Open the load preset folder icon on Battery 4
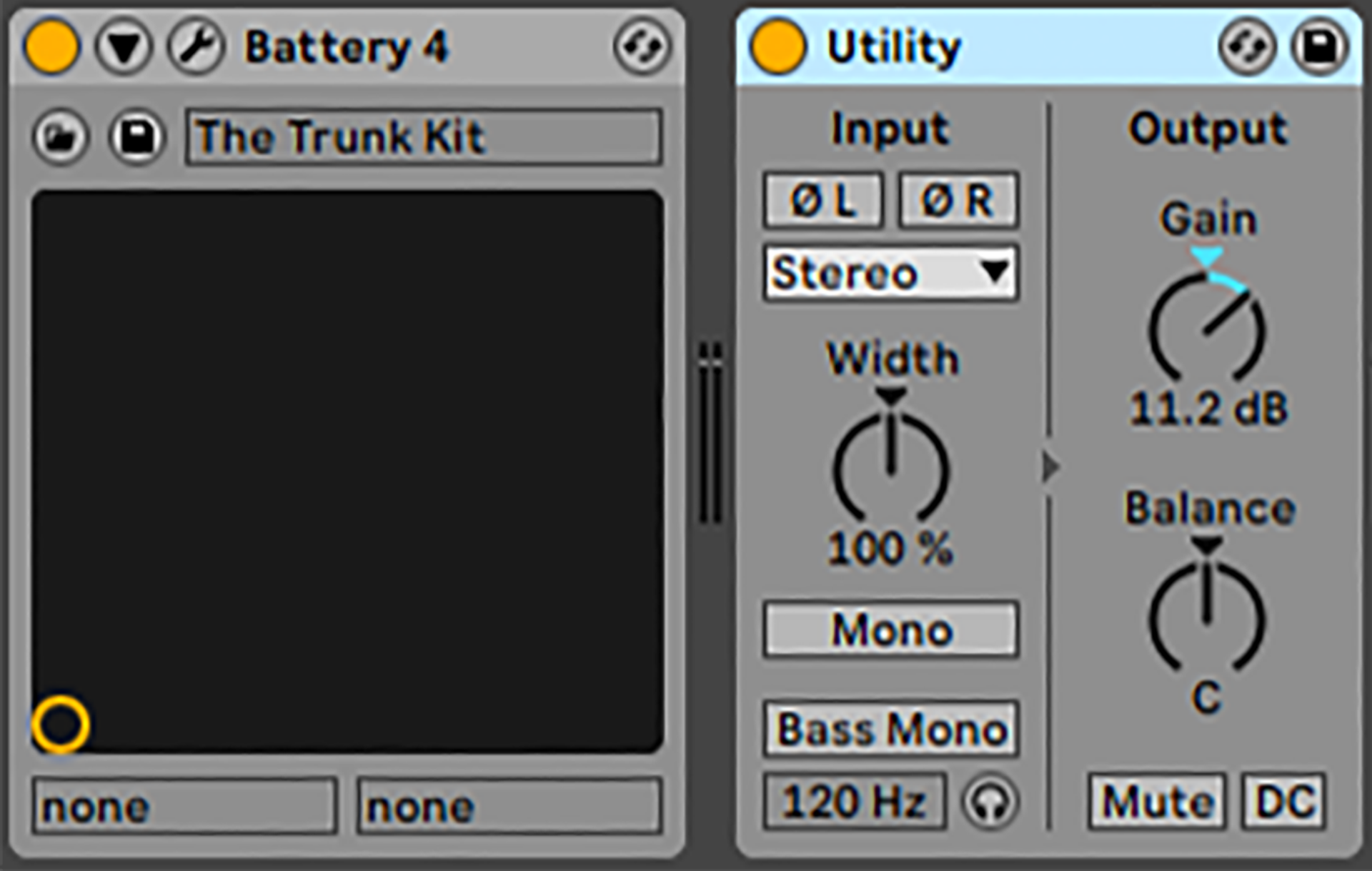The width and height of the screenshot is (1372, 871). click(61, 137)
